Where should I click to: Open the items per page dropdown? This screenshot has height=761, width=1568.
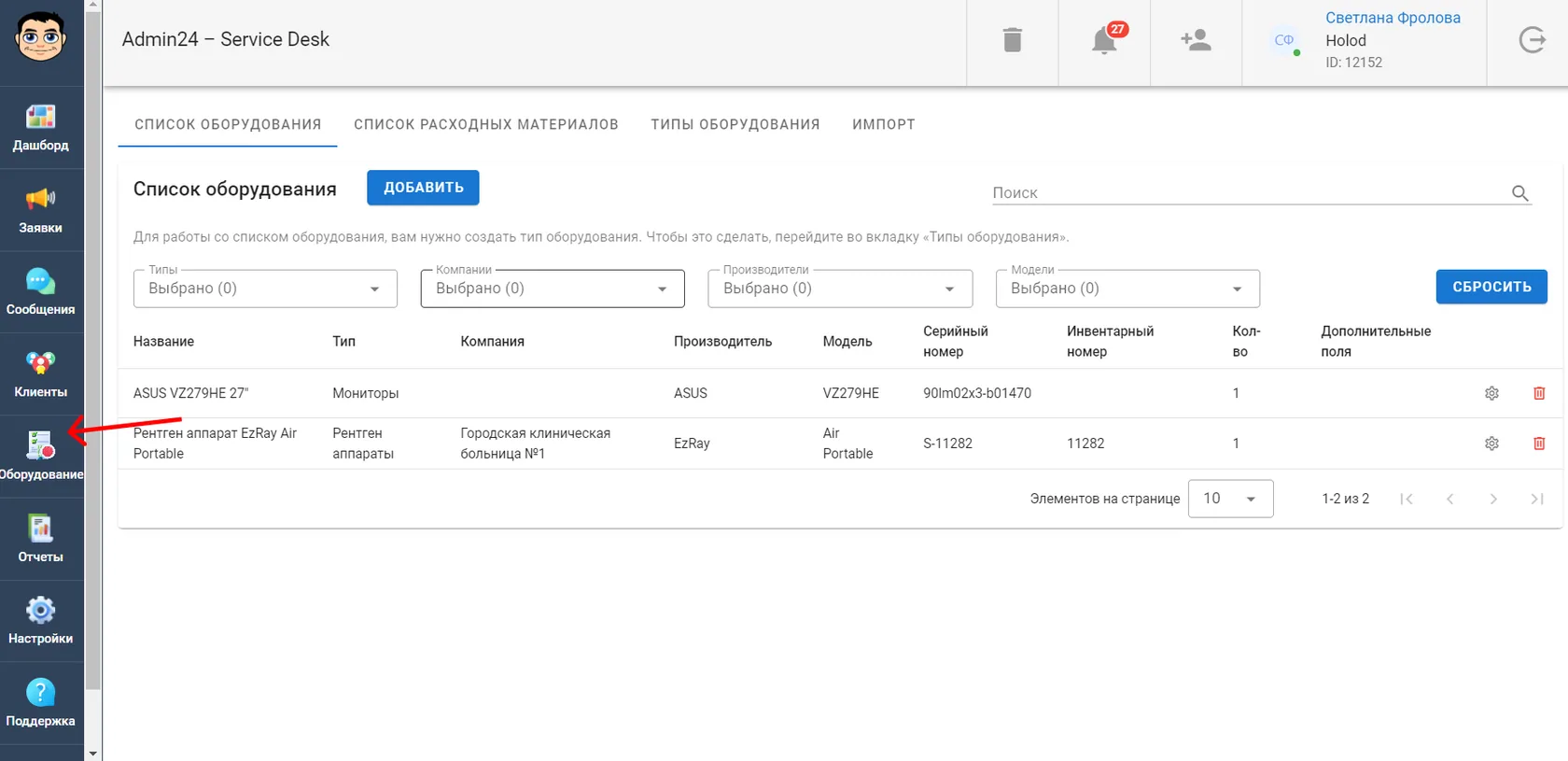point(1230,499)
